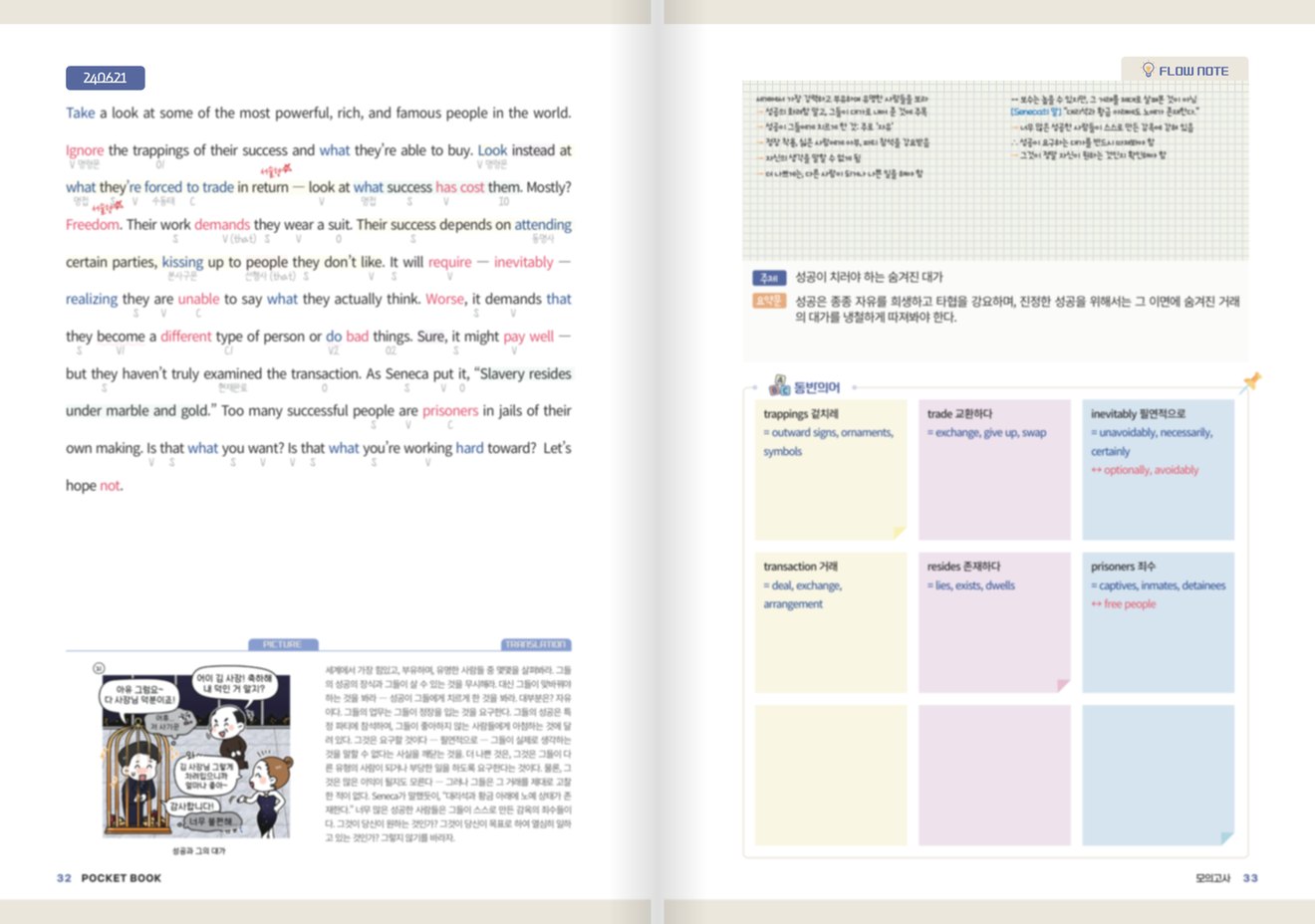Click the red word 'Worse' in the passage
The width and height of the screenshot is (1315, 924).
[444, 300]
